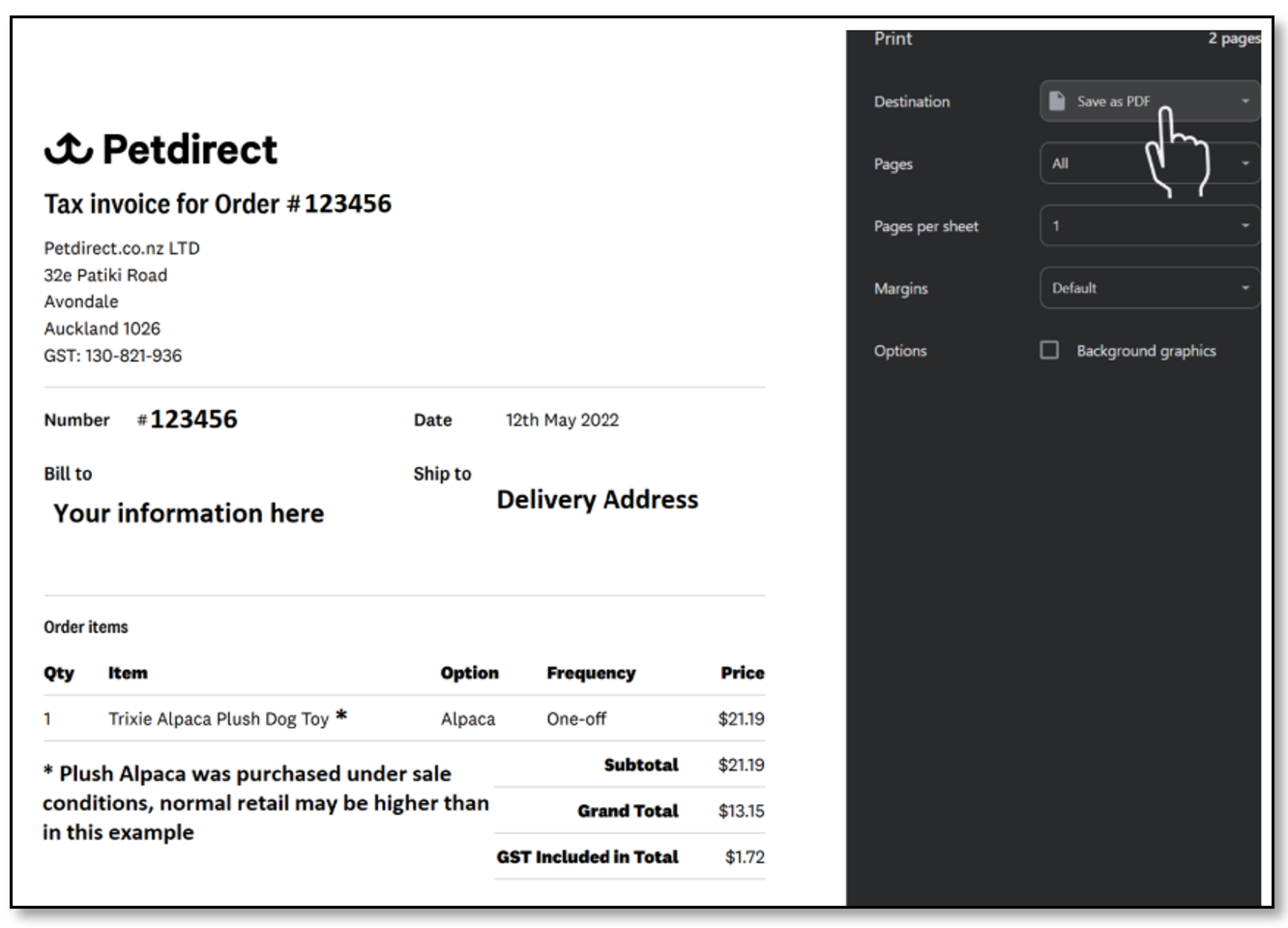Click the 'Option' column header

pyautogui.click(x=470, y=673)
